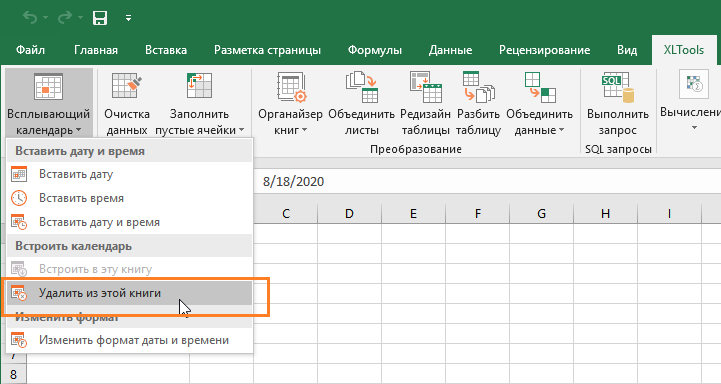Click the Объединить листы icon

[361, 86]
